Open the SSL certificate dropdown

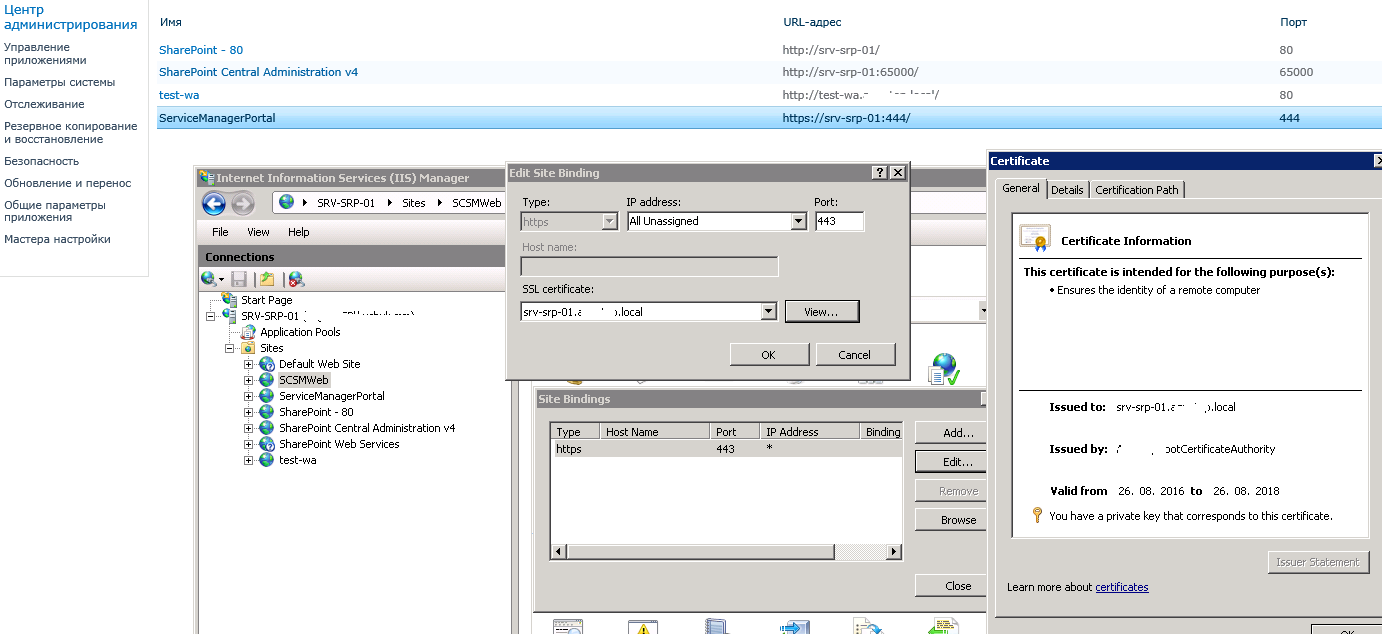point(768,312)
